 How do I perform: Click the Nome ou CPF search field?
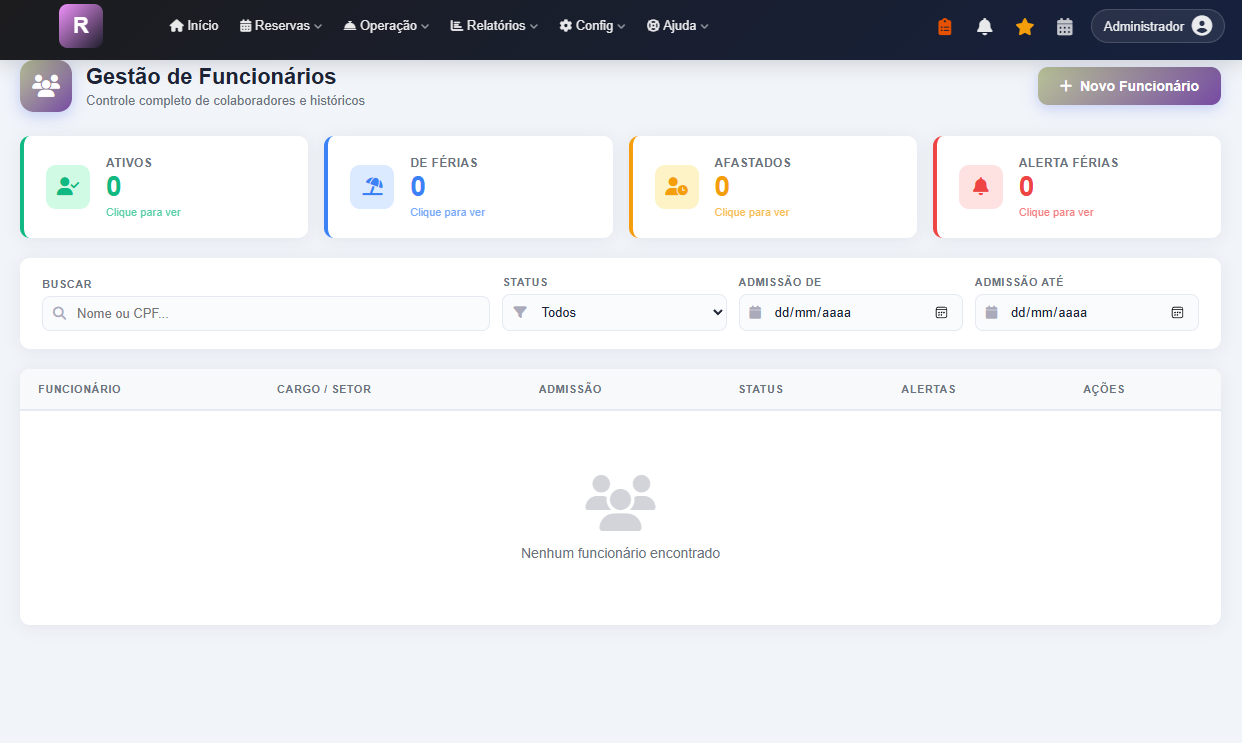[x=275, y=314]
